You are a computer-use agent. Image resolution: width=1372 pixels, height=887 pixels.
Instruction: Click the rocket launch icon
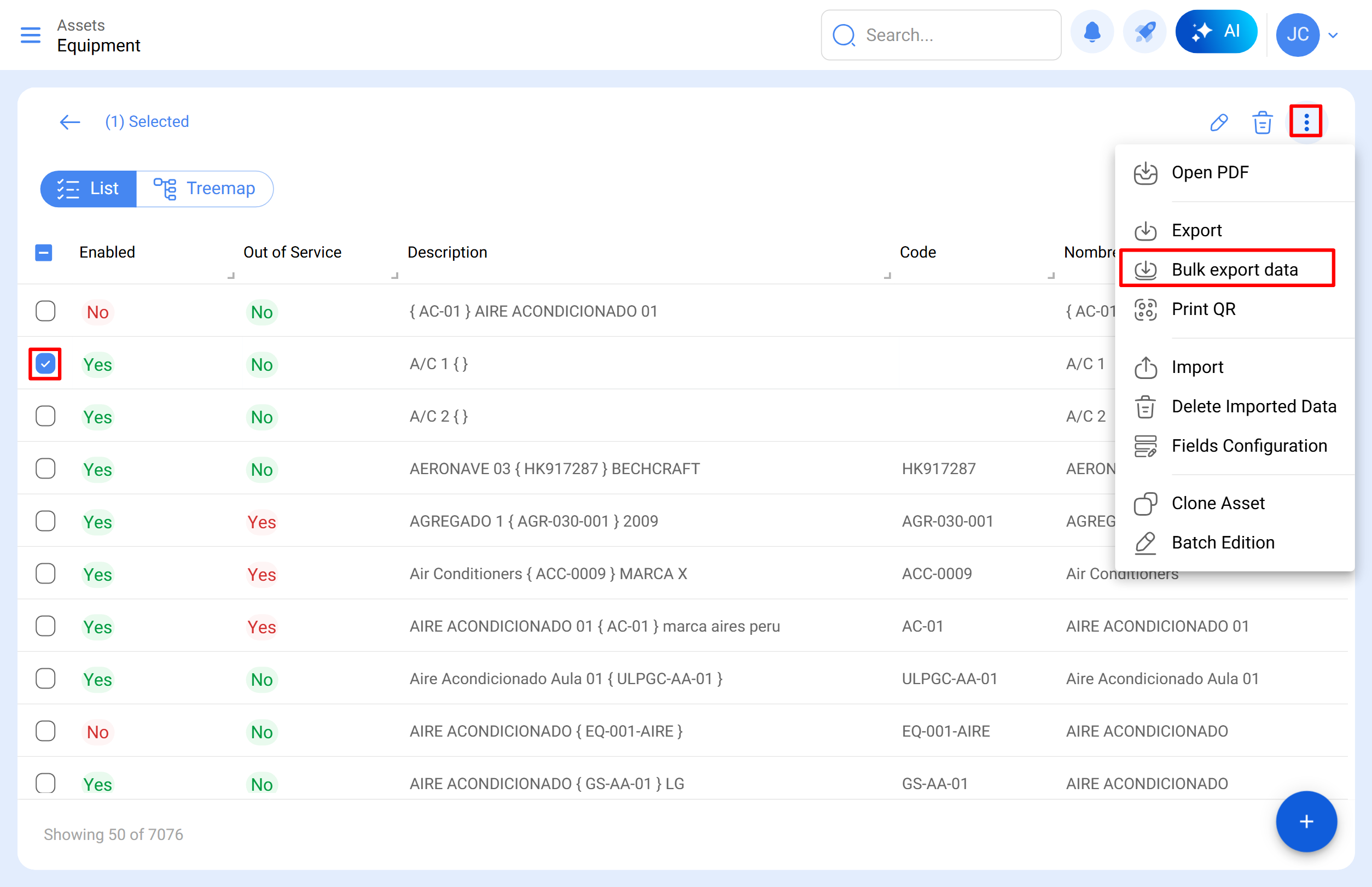pos(1144,32)
